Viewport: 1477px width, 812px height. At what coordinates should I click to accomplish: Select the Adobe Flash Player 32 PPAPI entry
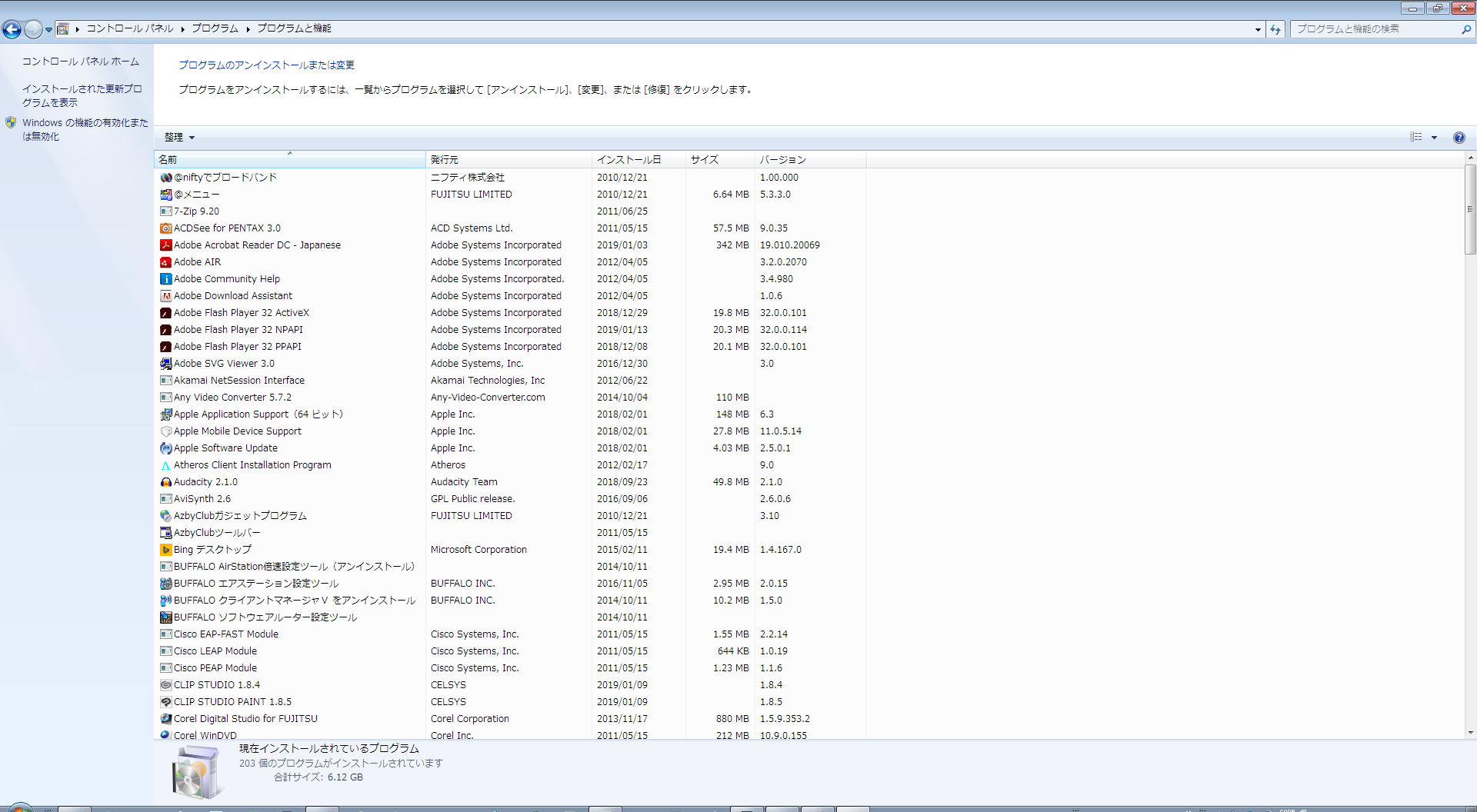[x=510, y=347]
